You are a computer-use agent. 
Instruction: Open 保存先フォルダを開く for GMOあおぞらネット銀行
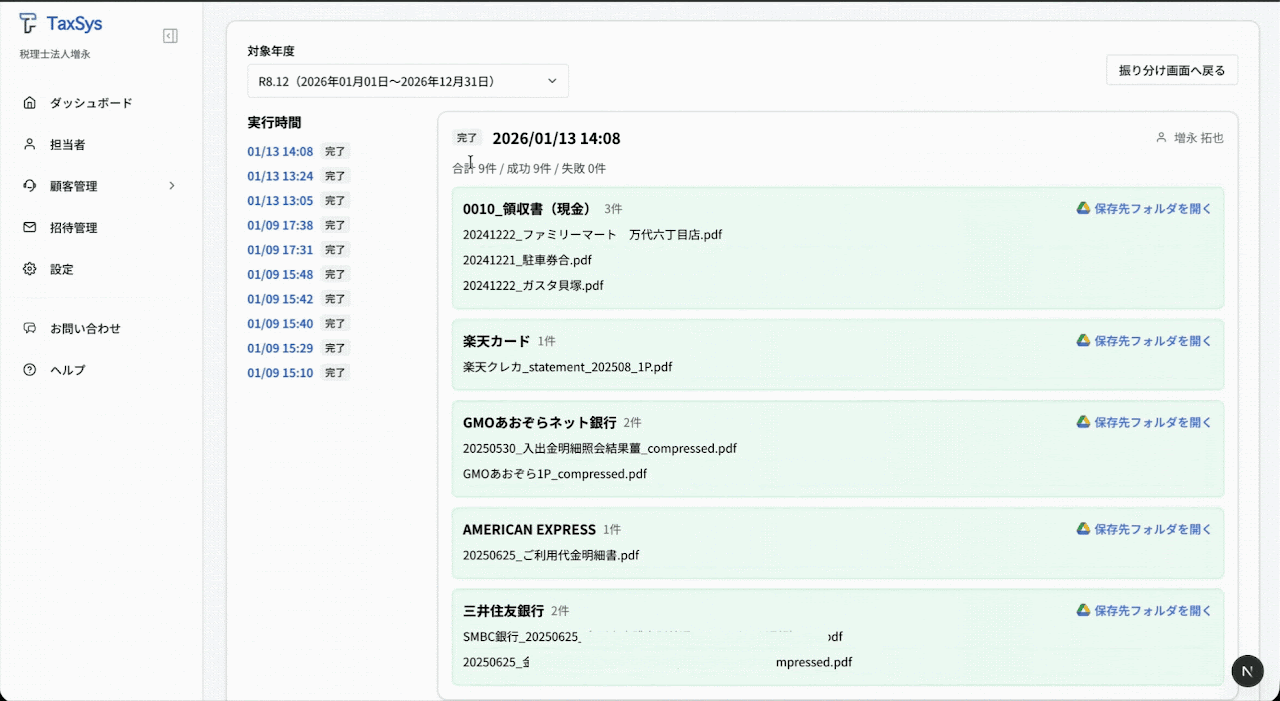point(1153,422)
